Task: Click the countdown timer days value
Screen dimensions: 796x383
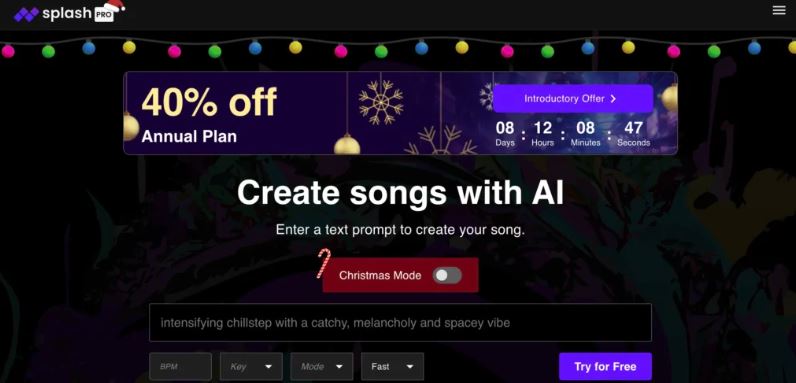Action: click(x=505, y=127)
